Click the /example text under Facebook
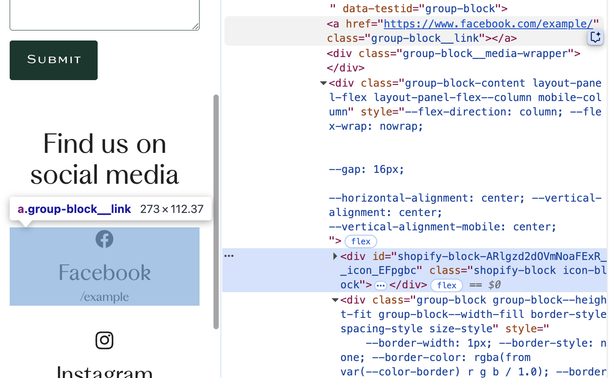 104,297
